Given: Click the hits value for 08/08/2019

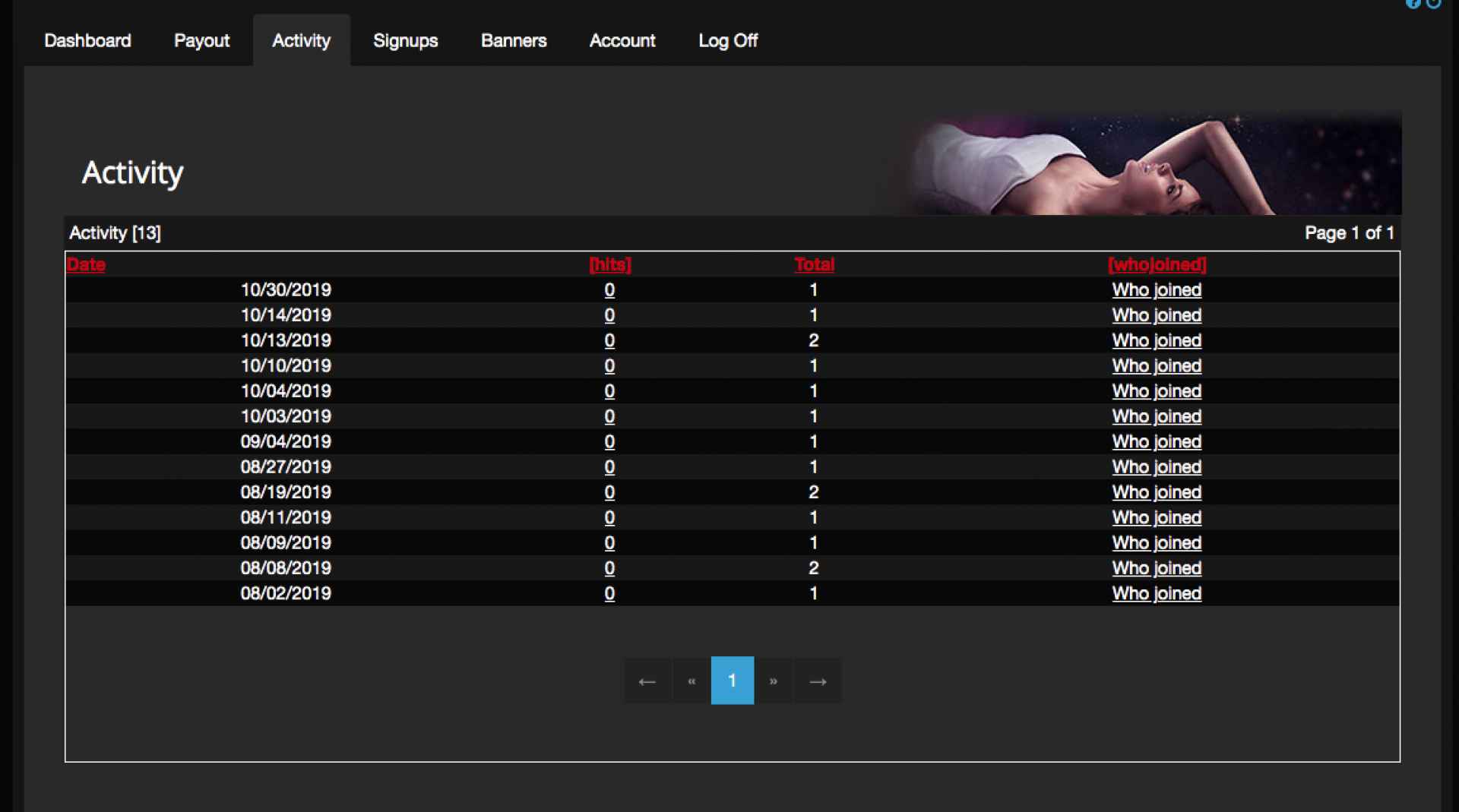Looking at the screenshot, I should 609,568.
